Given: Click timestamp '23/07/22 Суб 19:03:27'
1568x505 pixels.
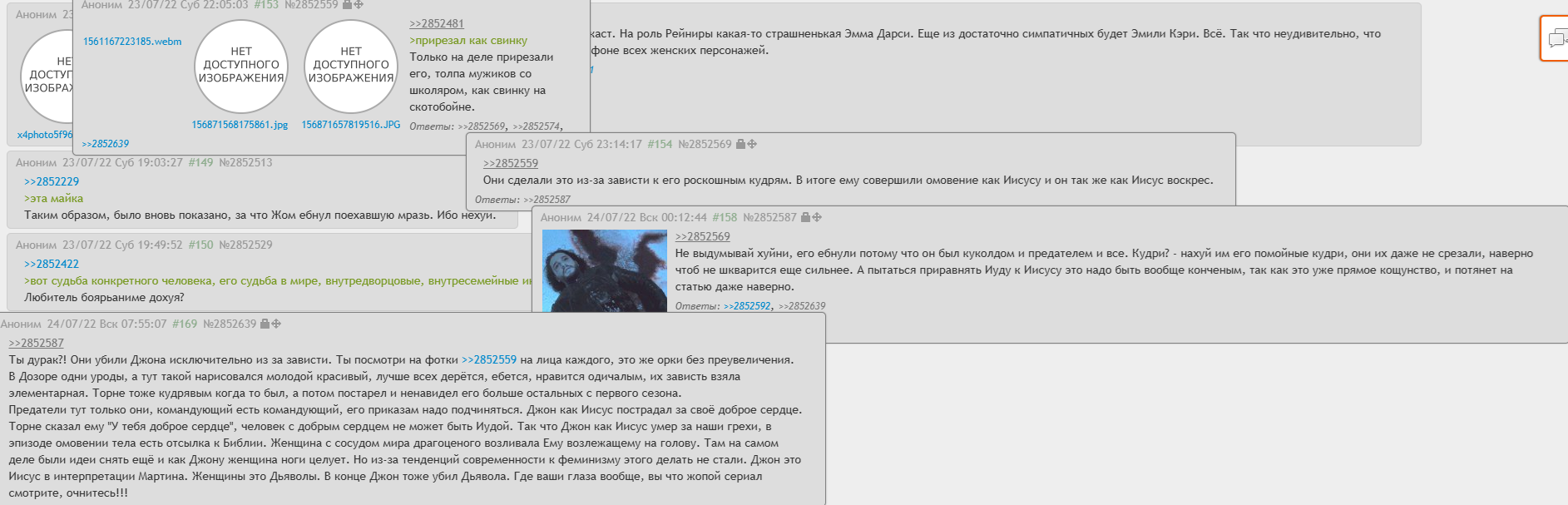Looking at the screenshot, I should coord(122,162).
